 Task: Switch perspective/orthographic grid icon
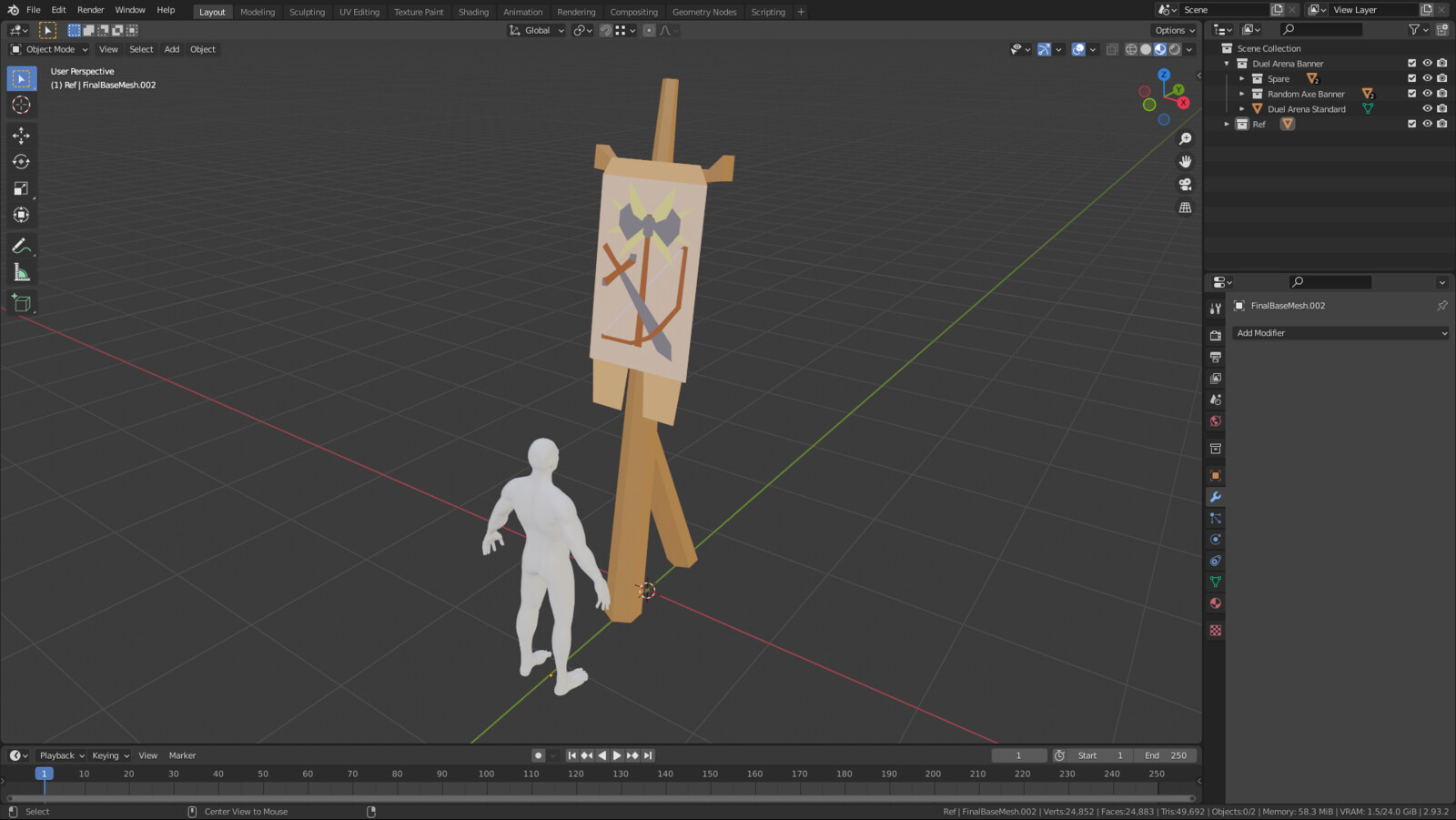pos(1185,208)
